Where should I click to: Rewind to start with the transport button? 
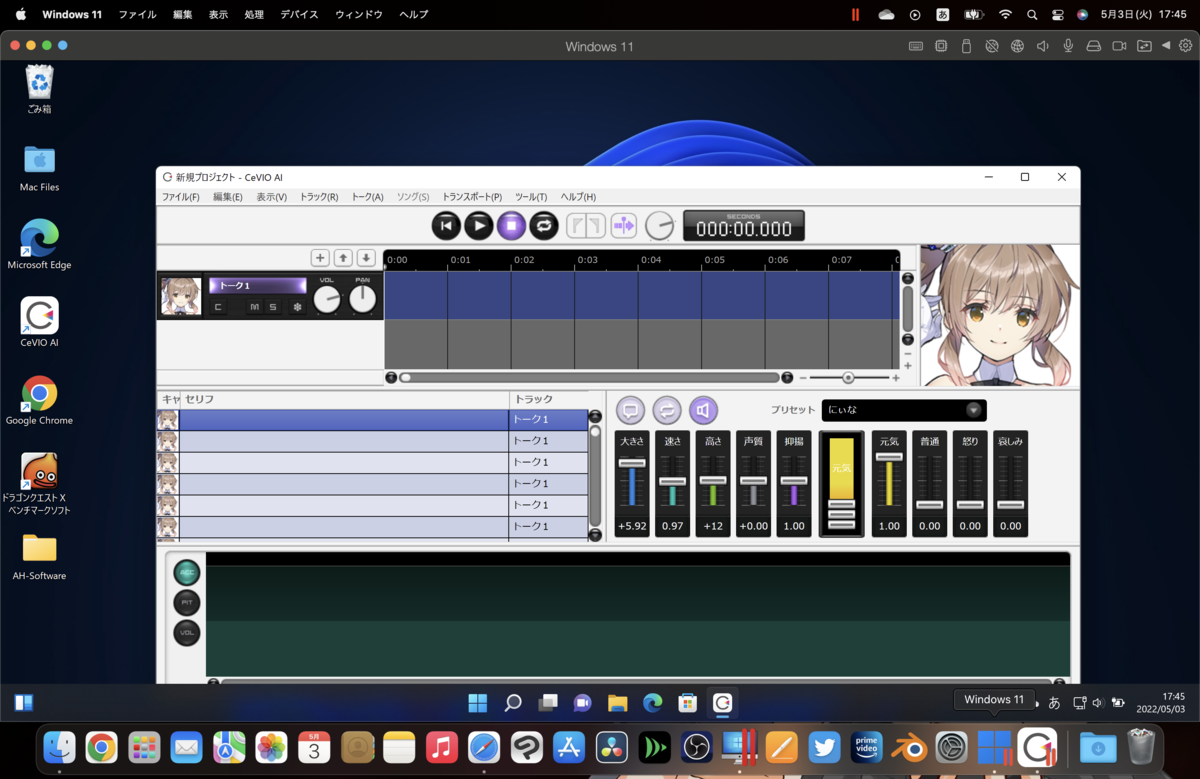(446, 226)
